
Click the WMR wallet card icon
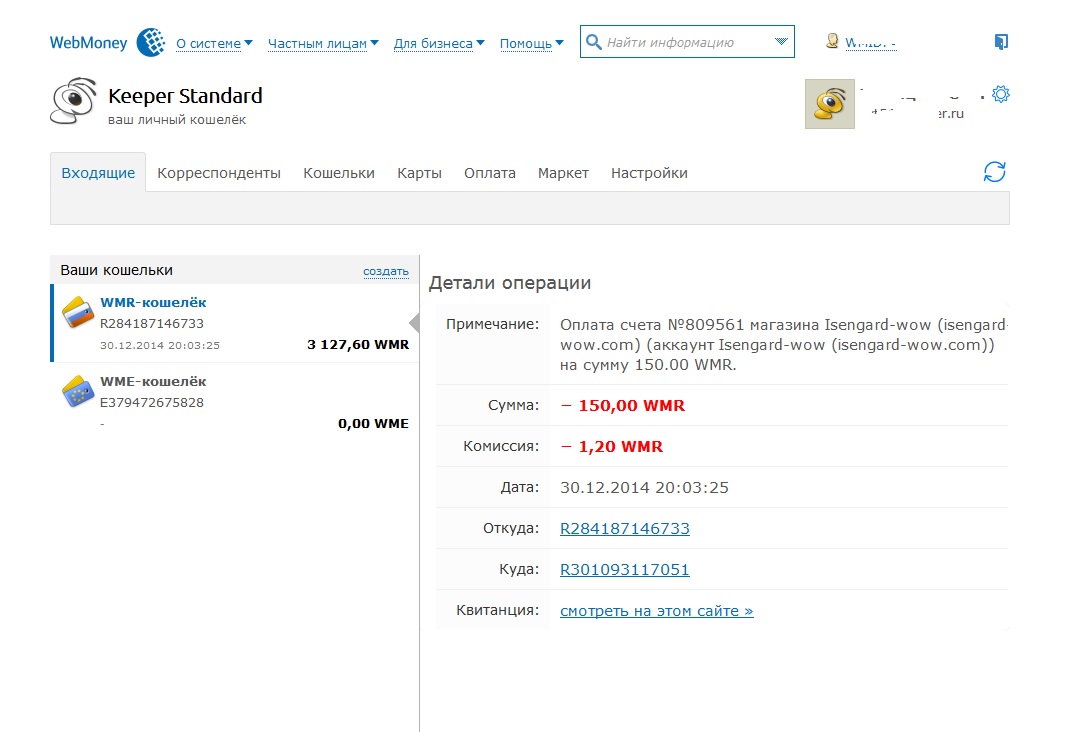[78, 312]
